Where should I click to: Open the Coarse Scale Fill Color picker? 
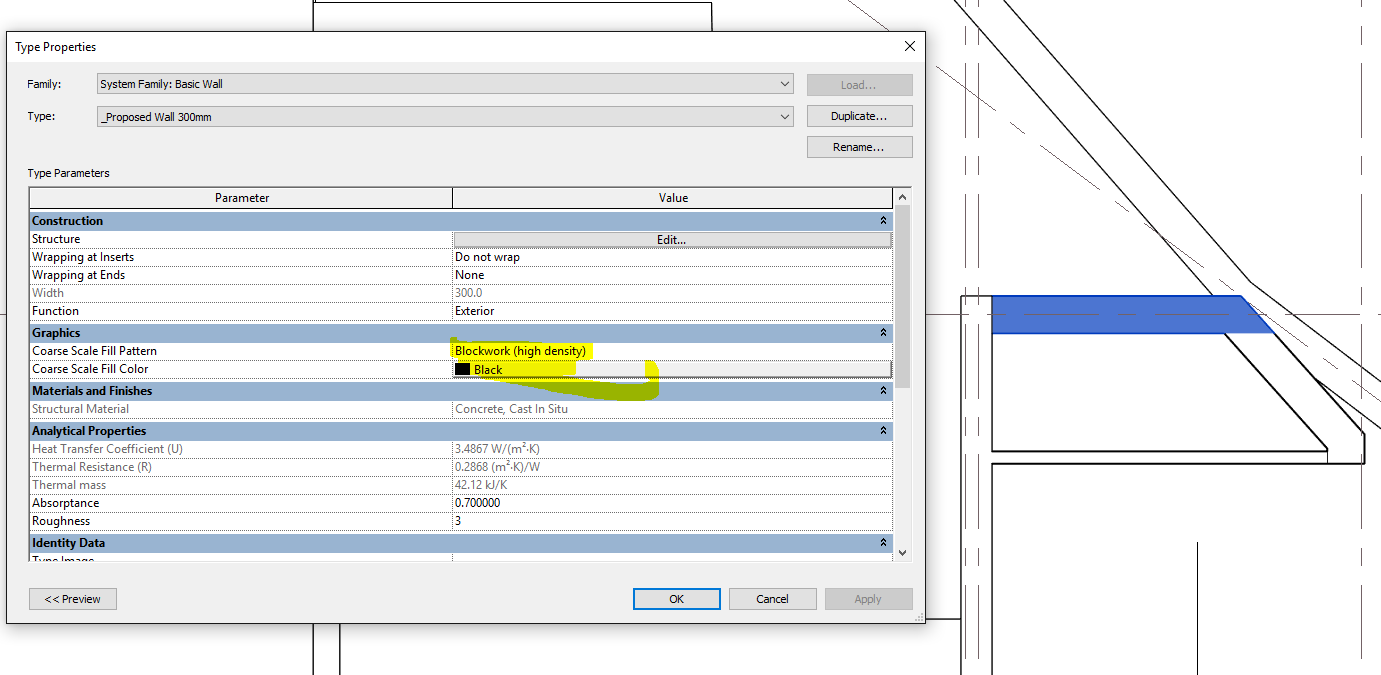(672, 368)
